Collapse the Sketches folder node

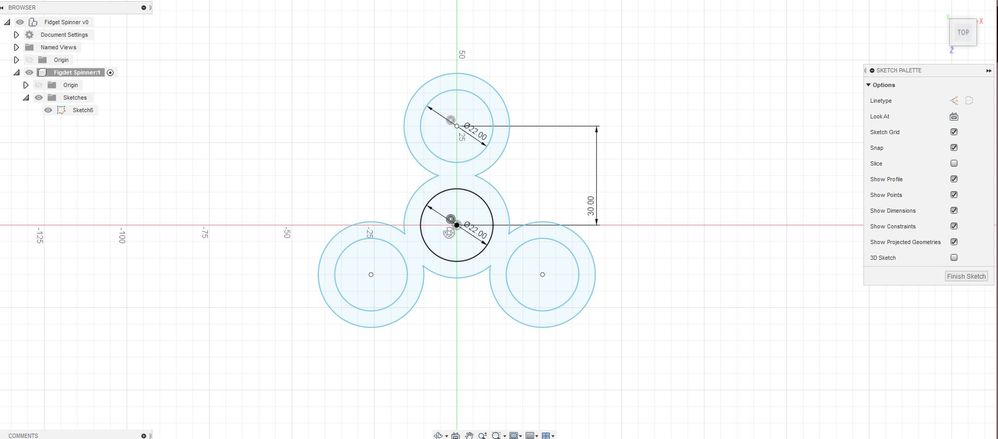[x=26, y=97]
